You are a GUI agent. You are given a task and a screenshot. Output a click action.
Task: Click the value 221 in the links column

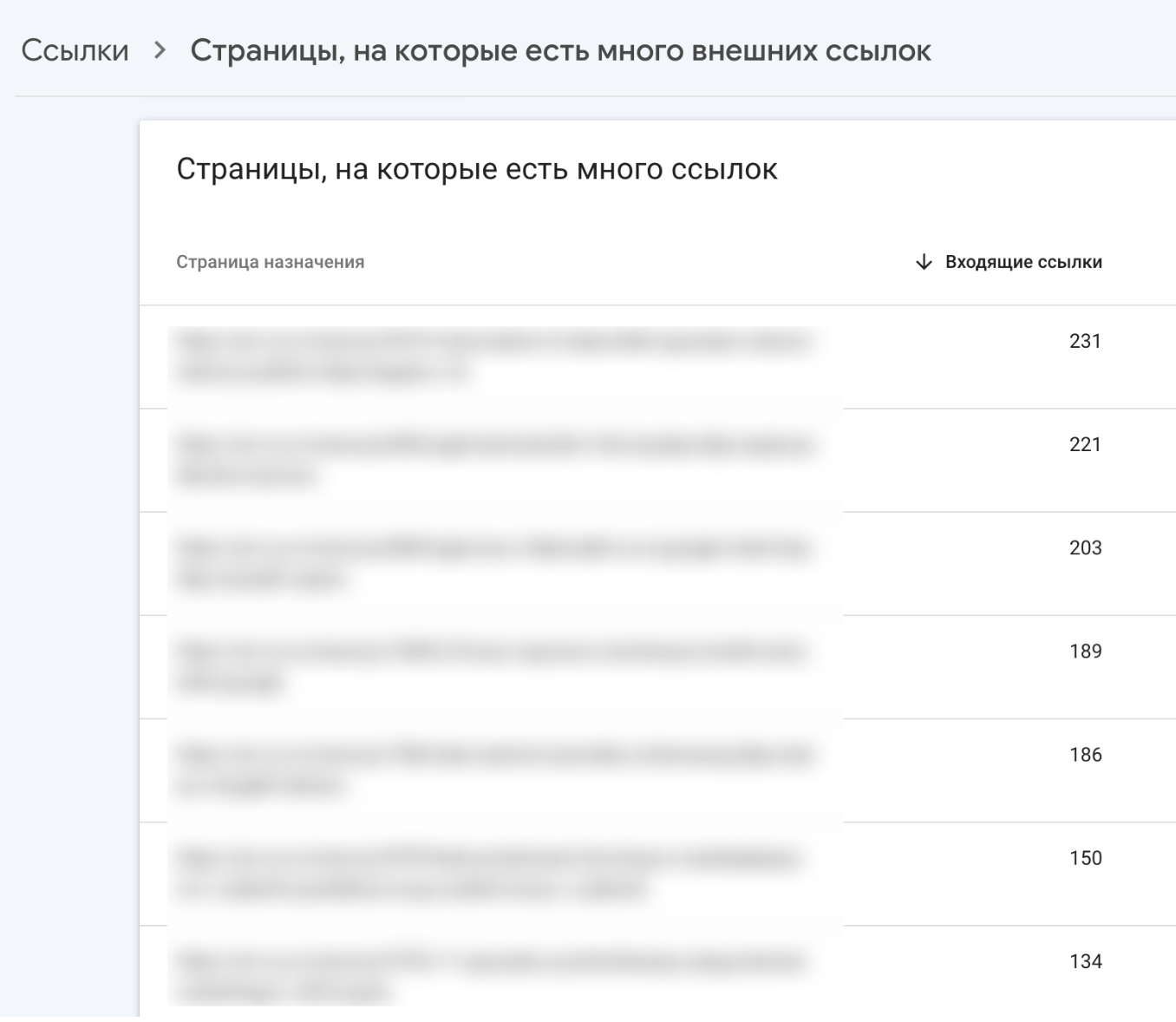click(1087, 444)
